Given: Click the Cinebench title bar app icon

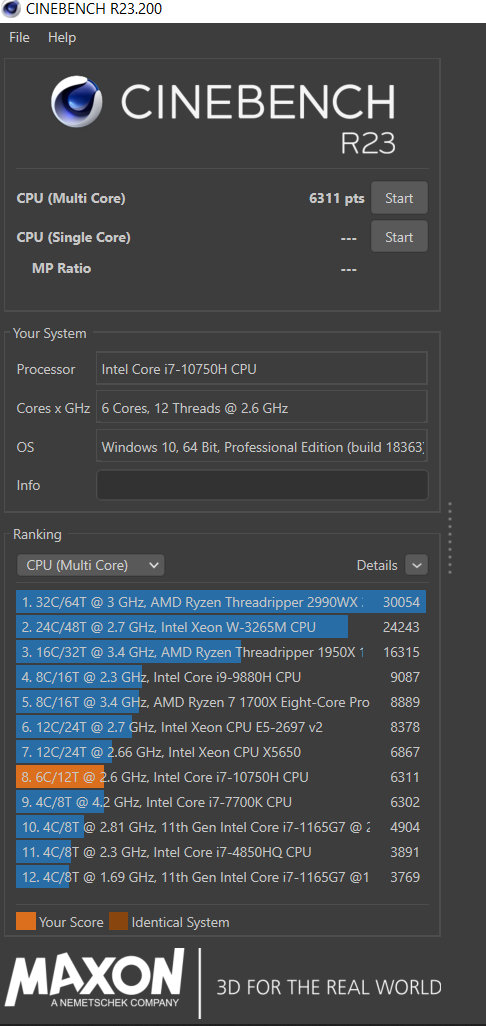Looking at the screenshot, I should tap(11, 10).
